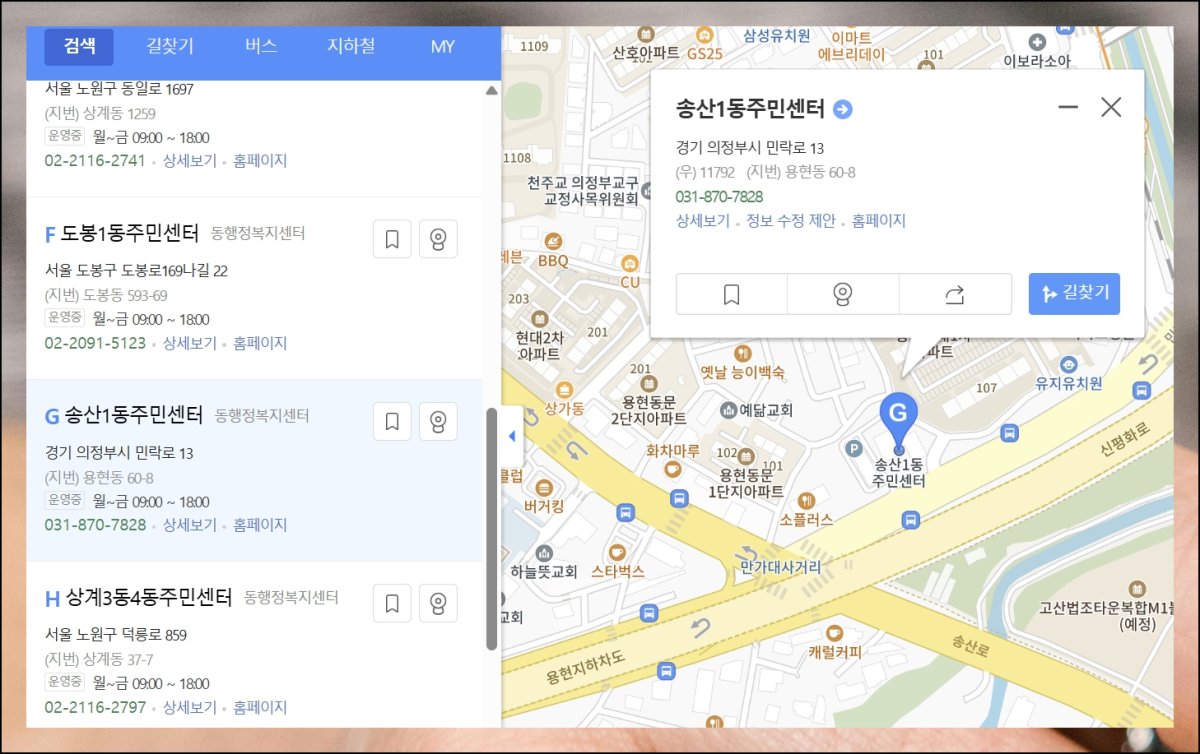Screen dimensions: 1200x754
Task: Click the 옛날 능이백숙 restaurant icon
Action: (741, 353)
